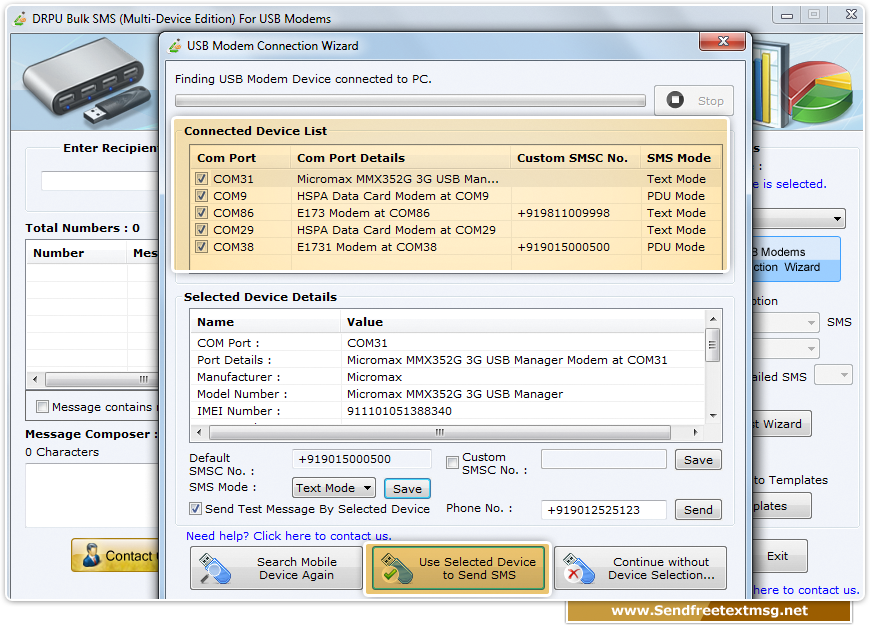Click the magnifier icon on Search Mobile Device Again

215,569
